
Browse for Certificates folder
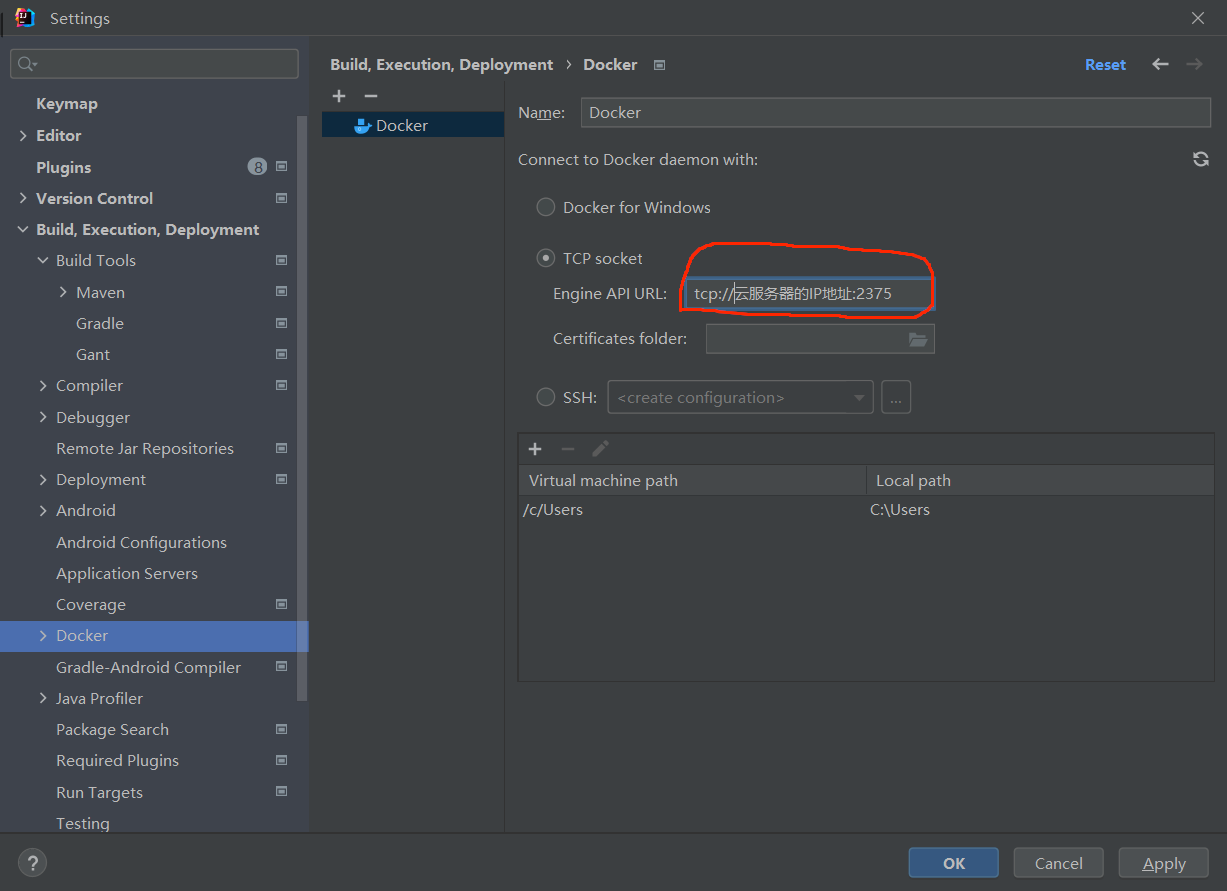918,339
